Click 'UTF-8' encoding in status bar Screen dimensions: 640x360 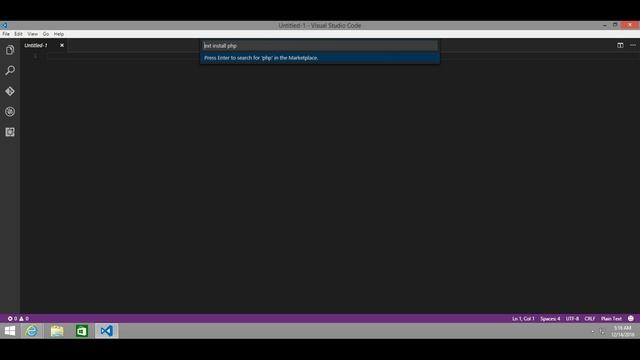572,318
